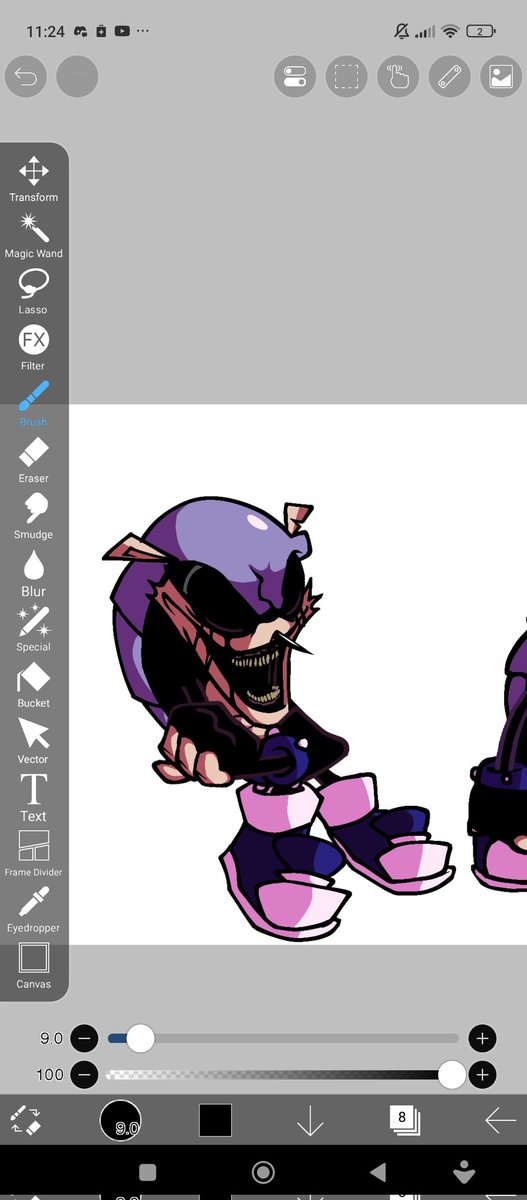527x1200 pixels.
Task: Tap the Android recents square button
Action: coord(147,1172)
